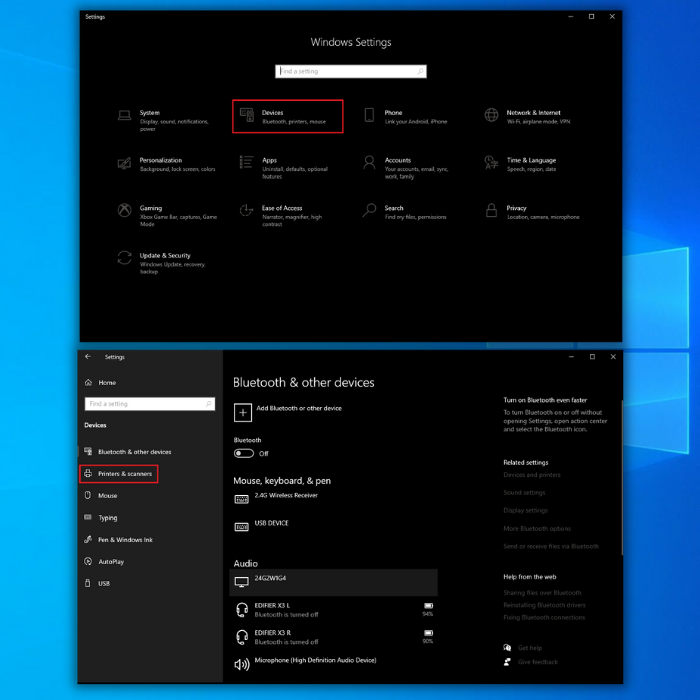Click the search magnifier in sidebar search box
The height and width of the screenshot is (700, 700).
tap(208, 404)
